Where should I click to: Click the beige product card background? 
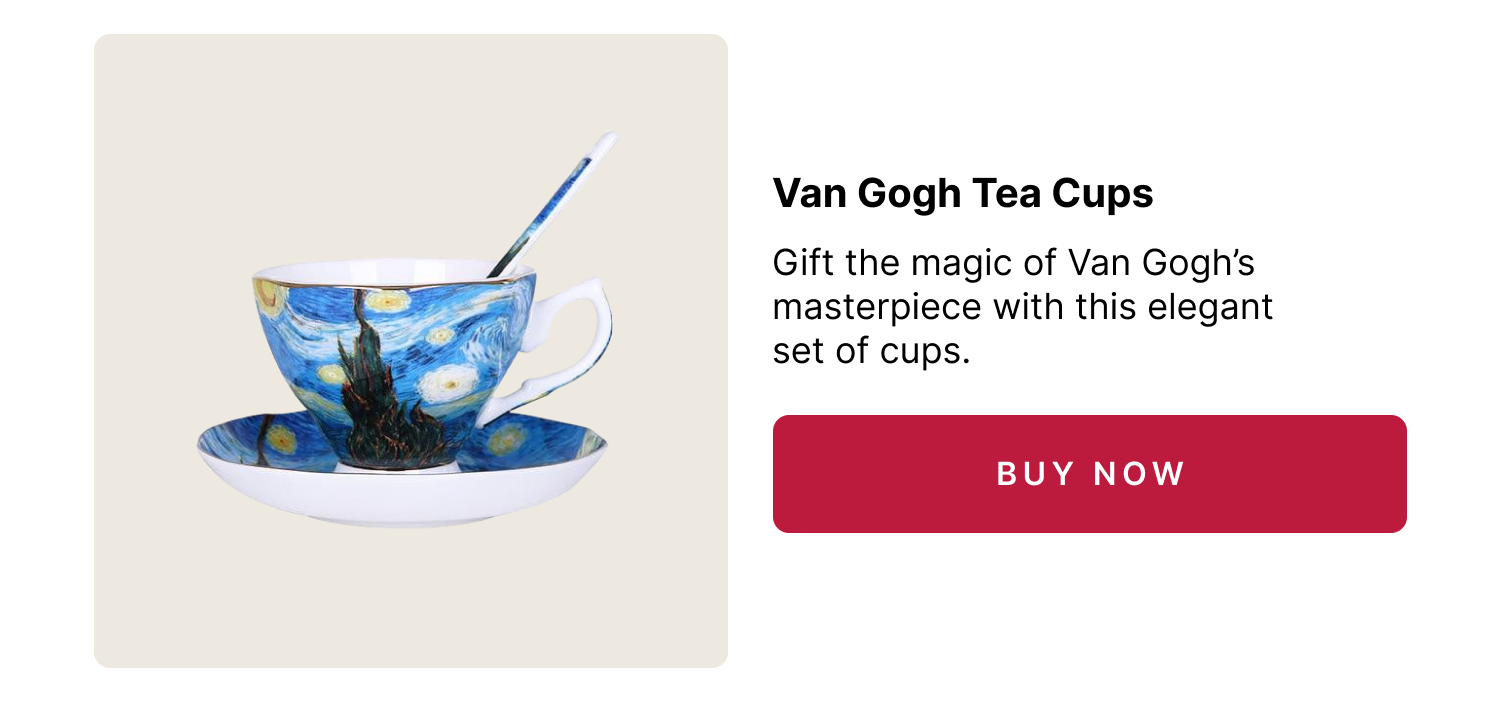coord(411,600)
